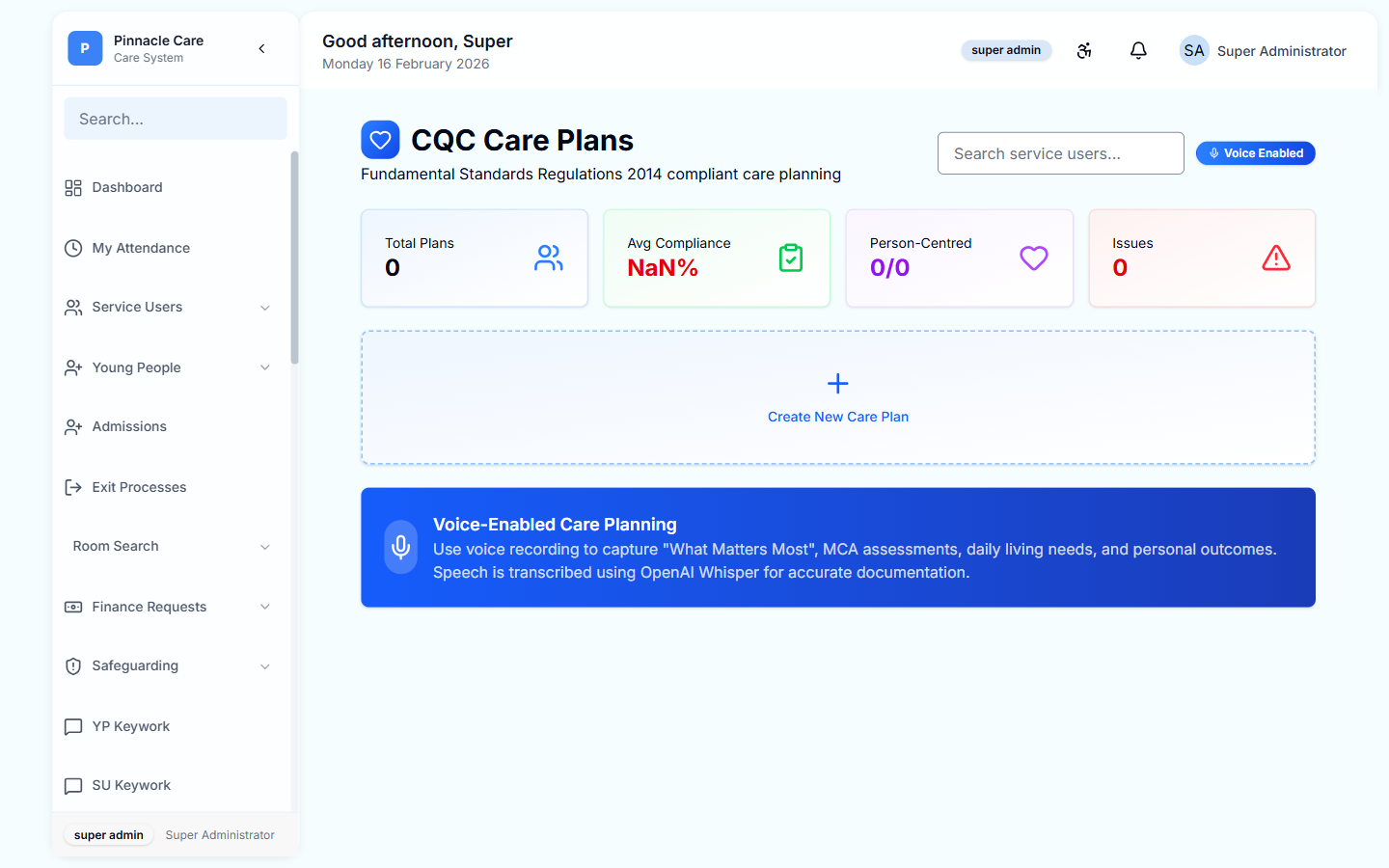Click the Issues warning triangle icon
Image resolution: width=1389 pixels, height=868 pixels.
pos(1275,258)
